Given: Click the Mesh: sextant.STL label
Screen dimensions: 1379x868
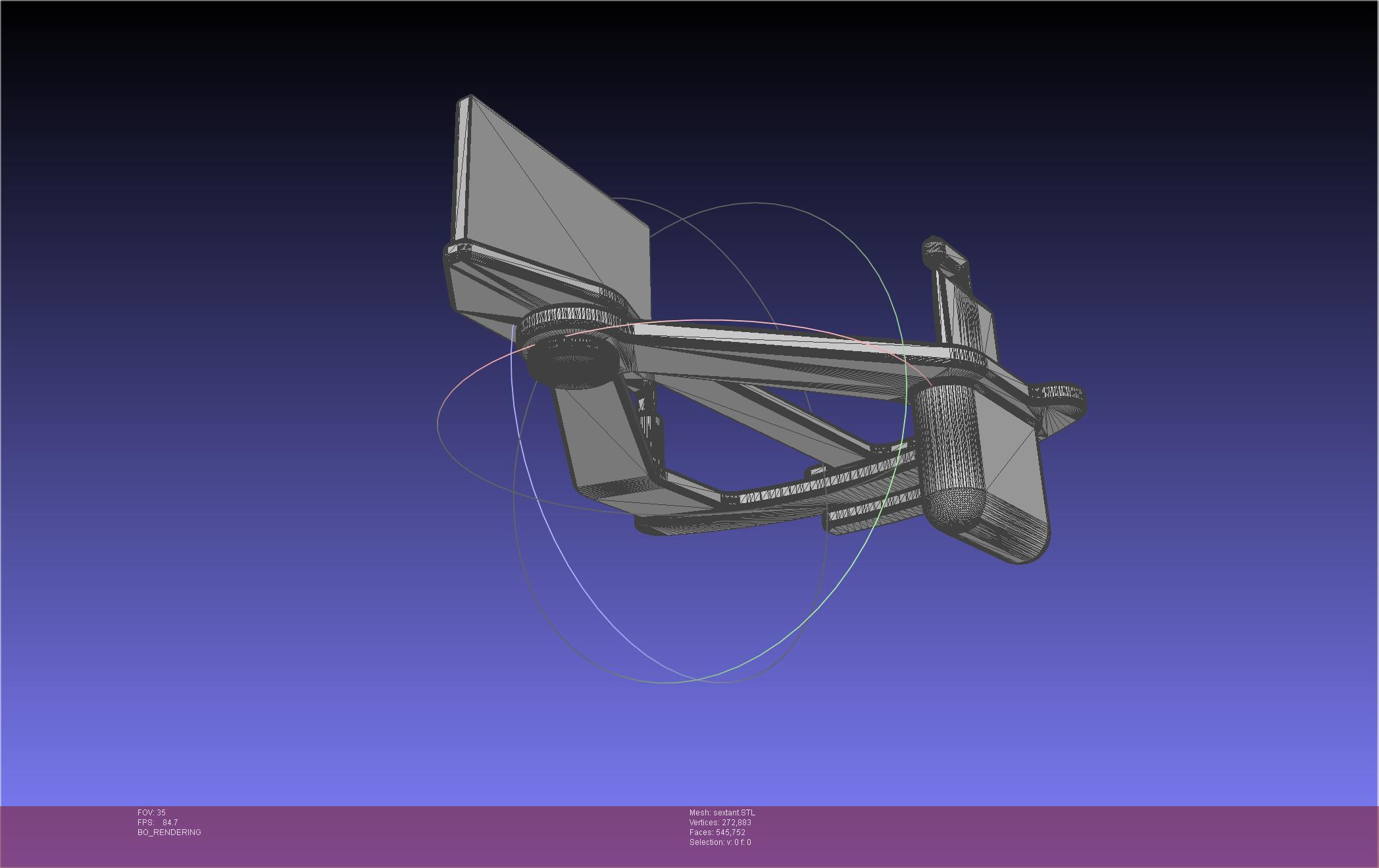Looking at the screenshot, I should point(722,813).
